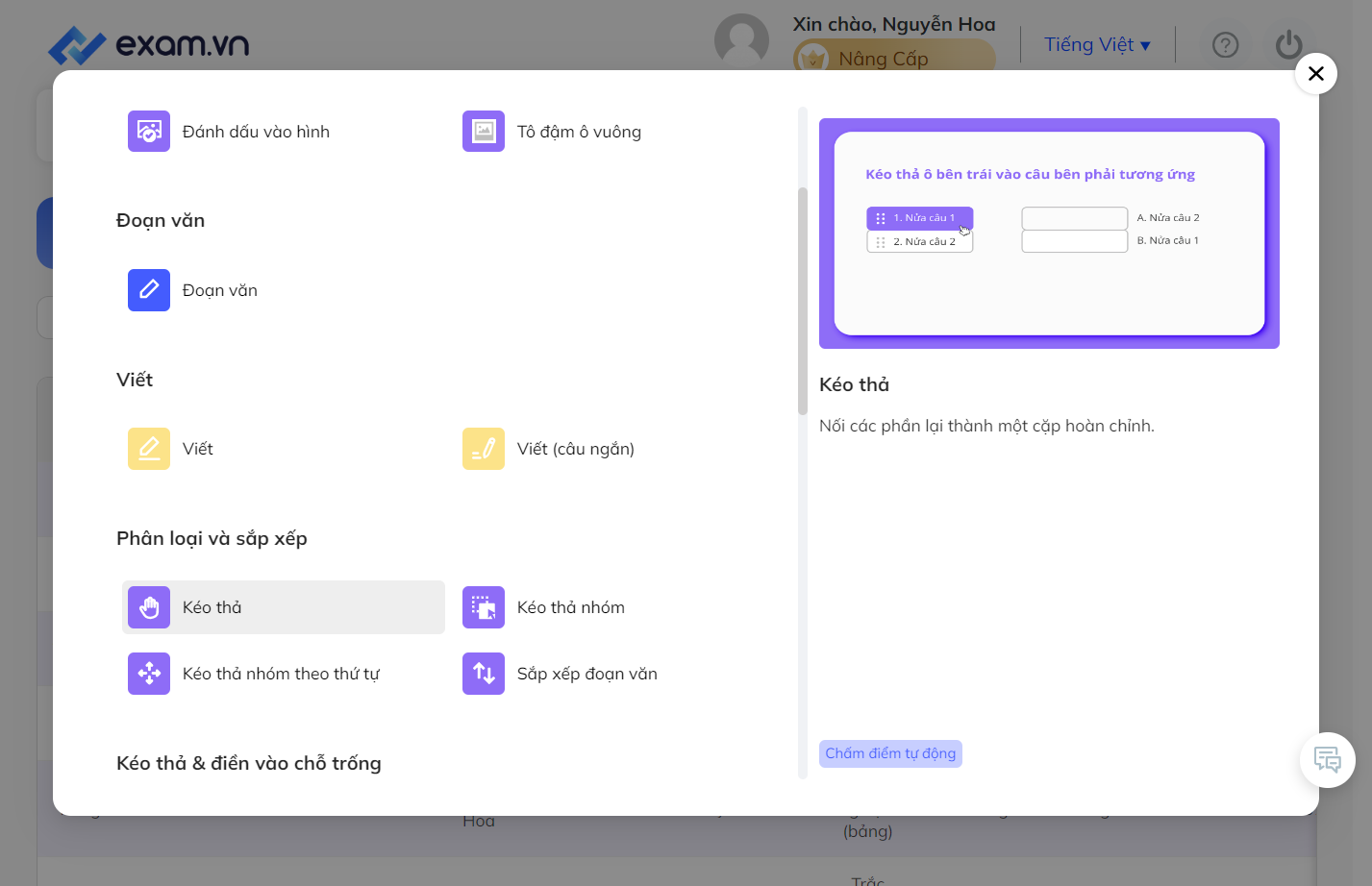This screenshot has height=886, width=1372.
Task: Click the user avatar icon
Action: 741,40
